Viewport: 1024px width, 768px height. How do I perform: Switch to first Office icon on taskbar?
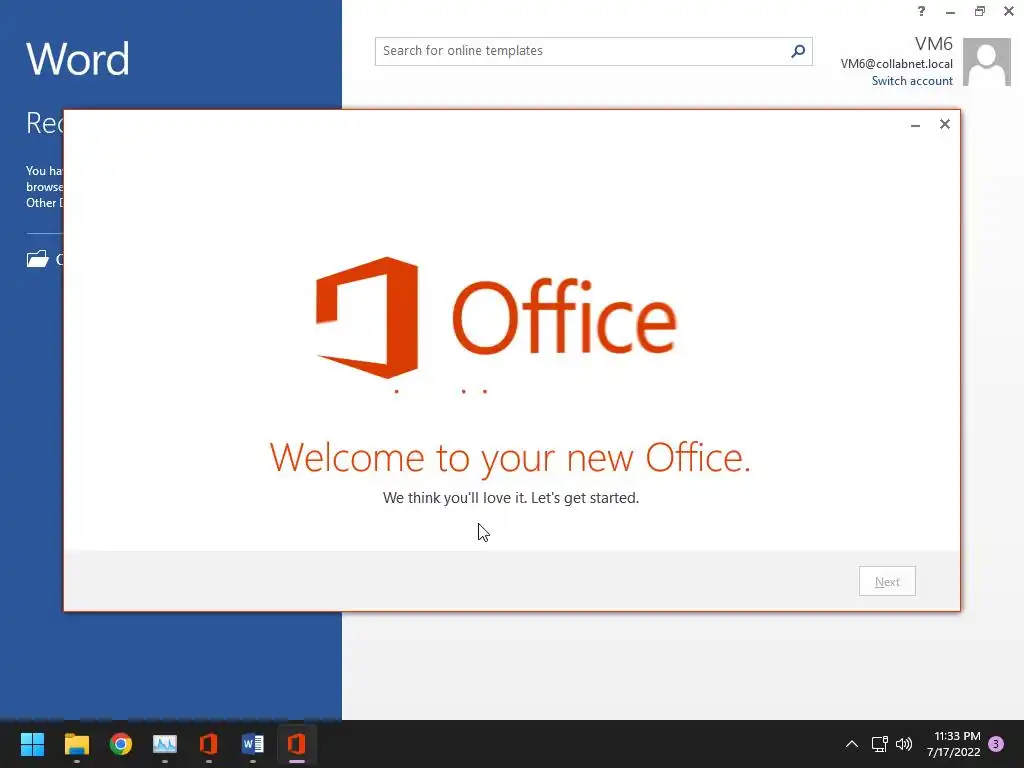point(208,744)
